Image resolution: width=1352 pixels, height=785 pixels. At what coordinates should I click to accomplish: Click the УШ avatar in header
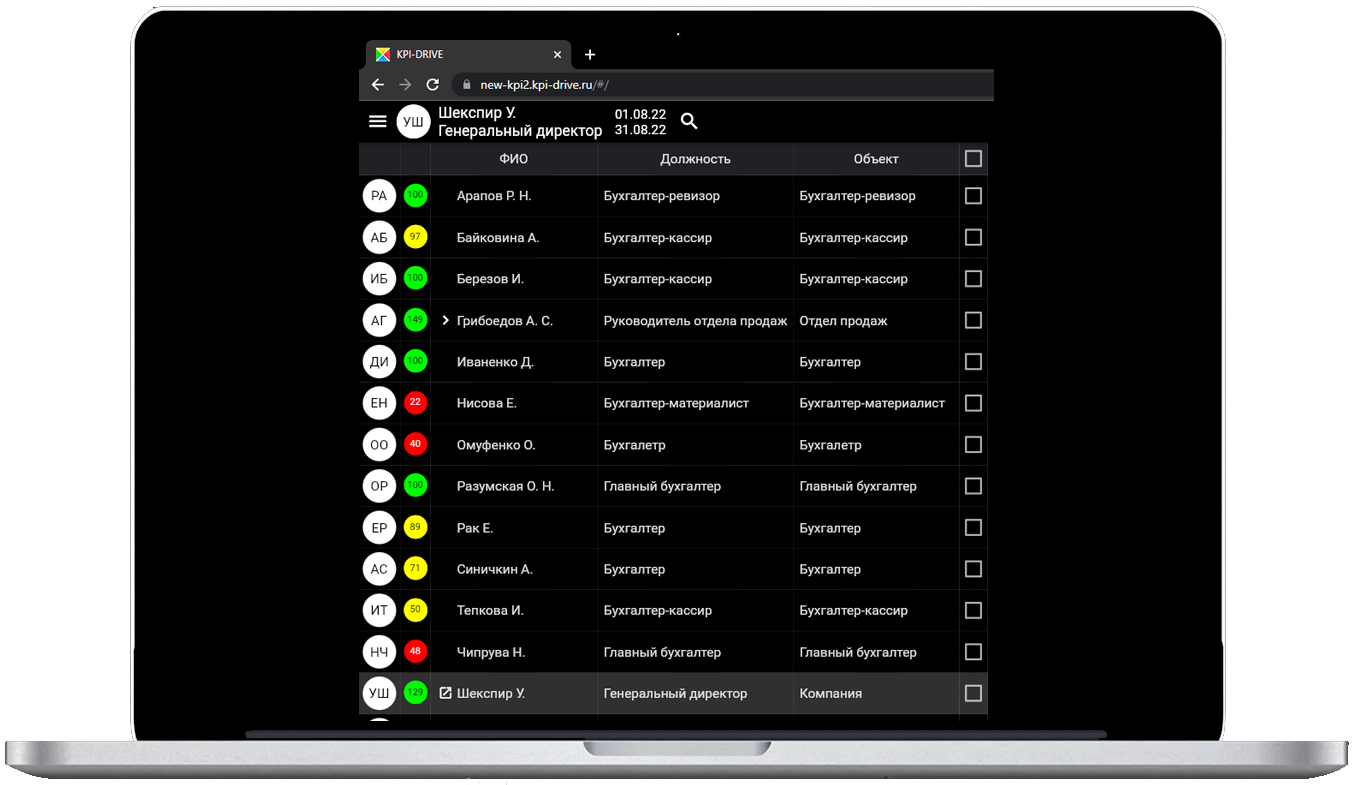pyautogui.click(x=413, y=122)
